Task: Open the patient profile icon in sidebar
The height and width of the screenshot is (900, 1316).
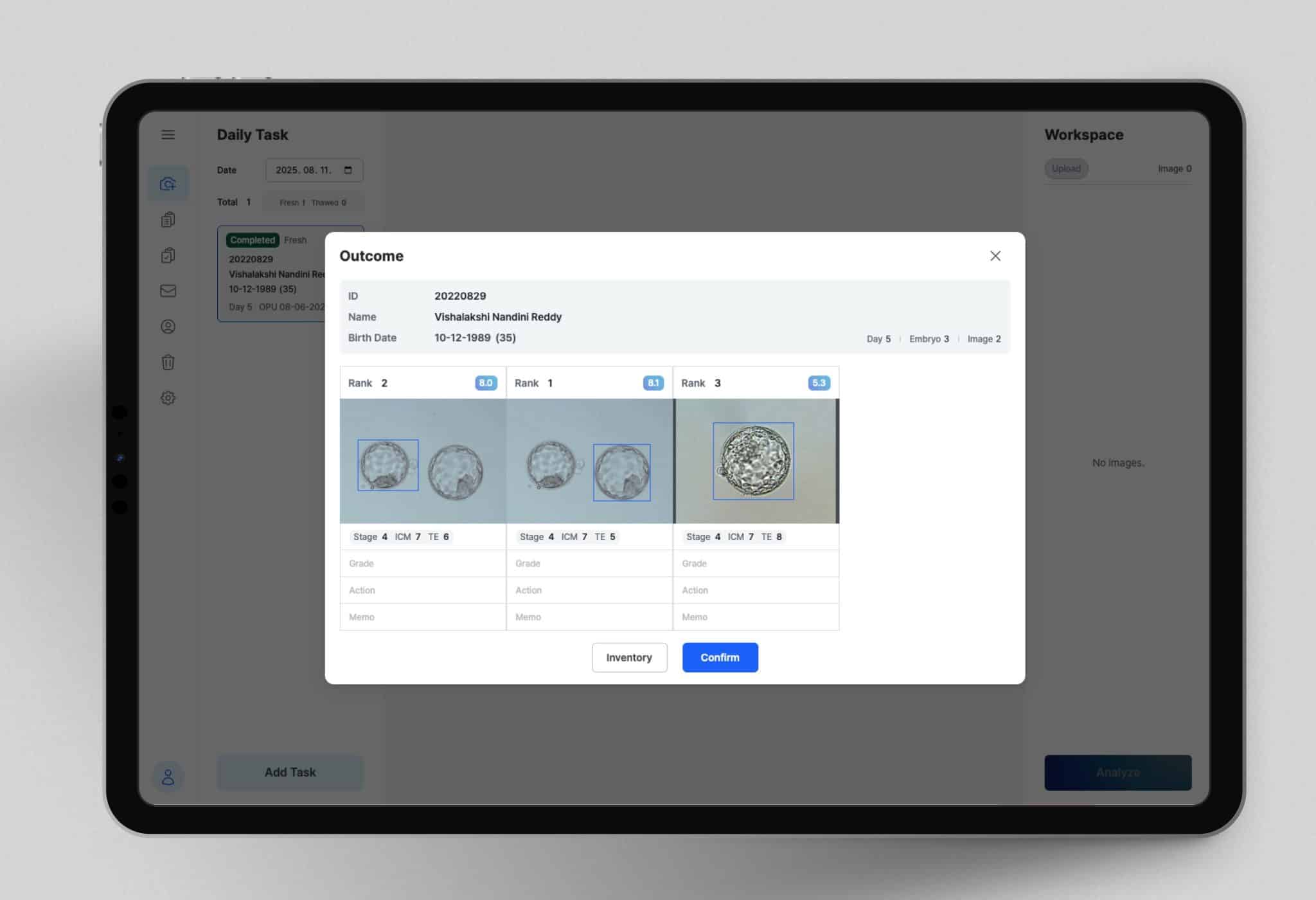Action: tap(168, 327)
